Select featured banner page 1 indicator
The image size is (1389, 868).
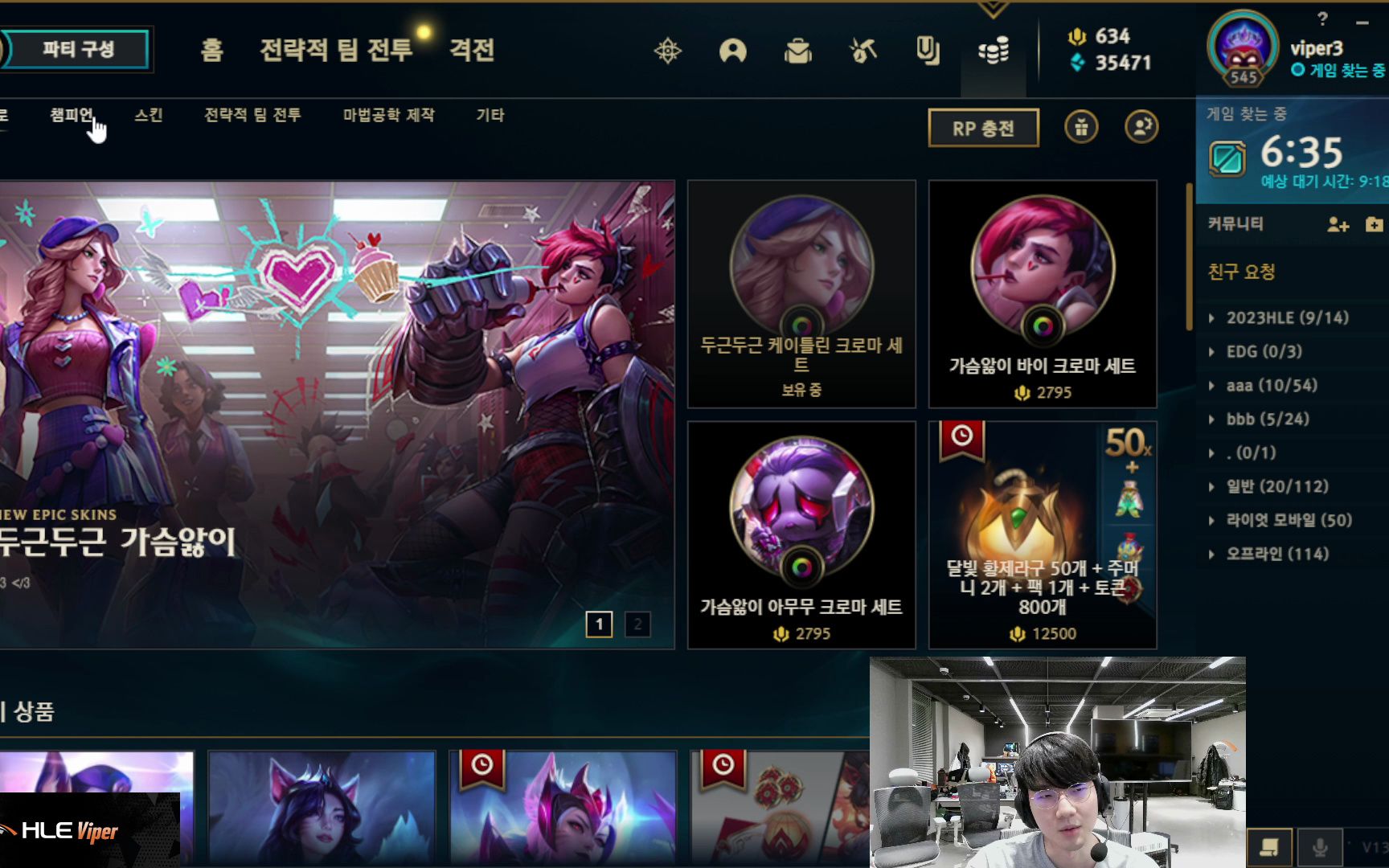coord(599,624)
